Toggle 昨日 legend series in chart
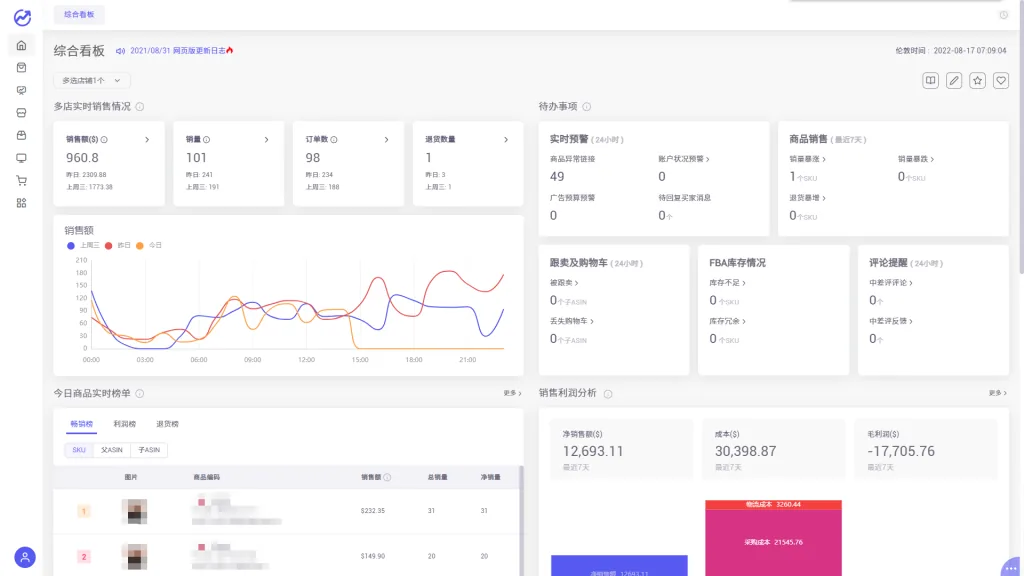The height and width of the screenshot is (576, 1024). point(118,246)
